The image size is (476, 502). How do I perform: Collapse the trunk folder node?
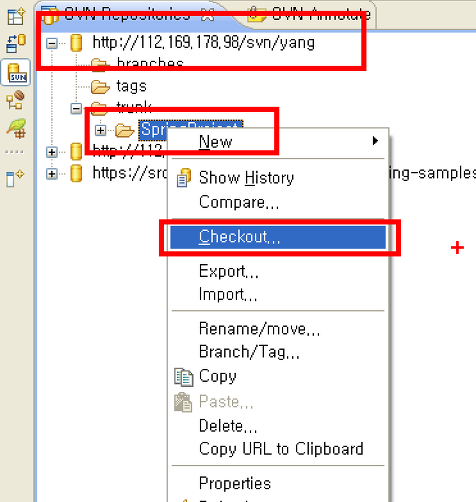(x=76, y=108)
